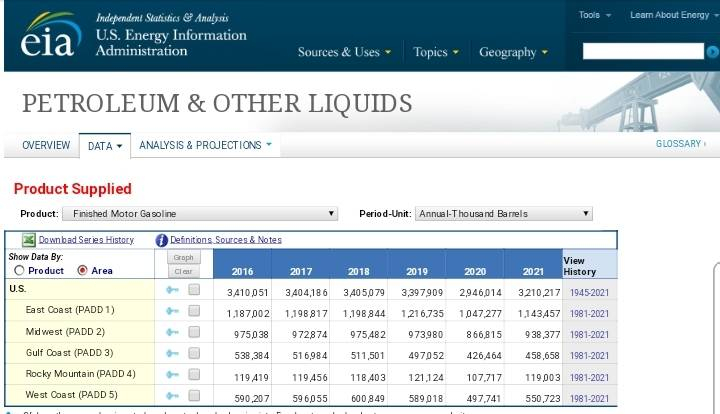This screenshot has height=414, width=720.
Task: Check the West Coast (PADD 5) checkbox
Action: [194, 397]
